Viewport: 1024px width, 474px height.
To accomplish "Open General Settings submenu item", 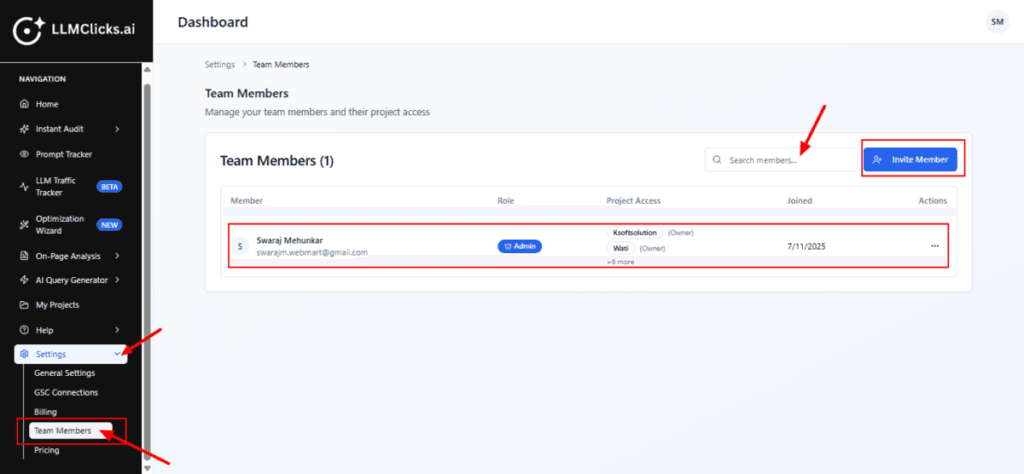I will (x=65, y=373).
